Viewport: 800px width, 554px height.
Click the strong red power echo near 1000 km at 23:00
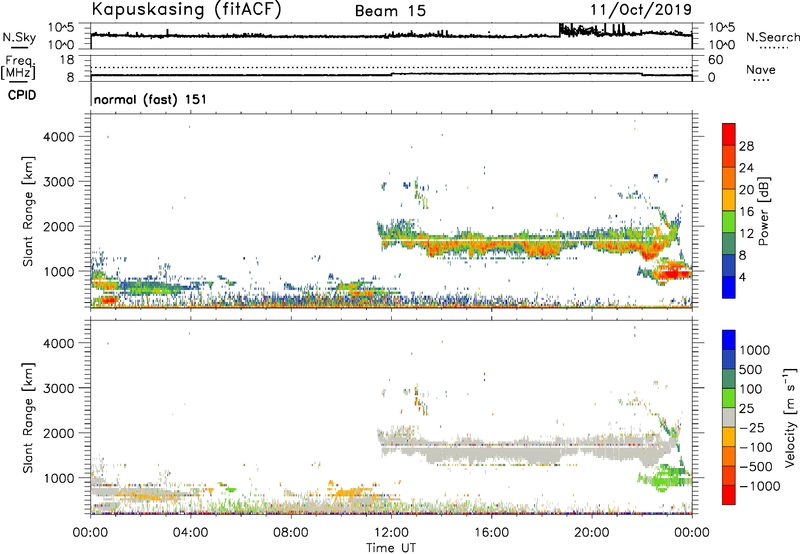[672, 272]
